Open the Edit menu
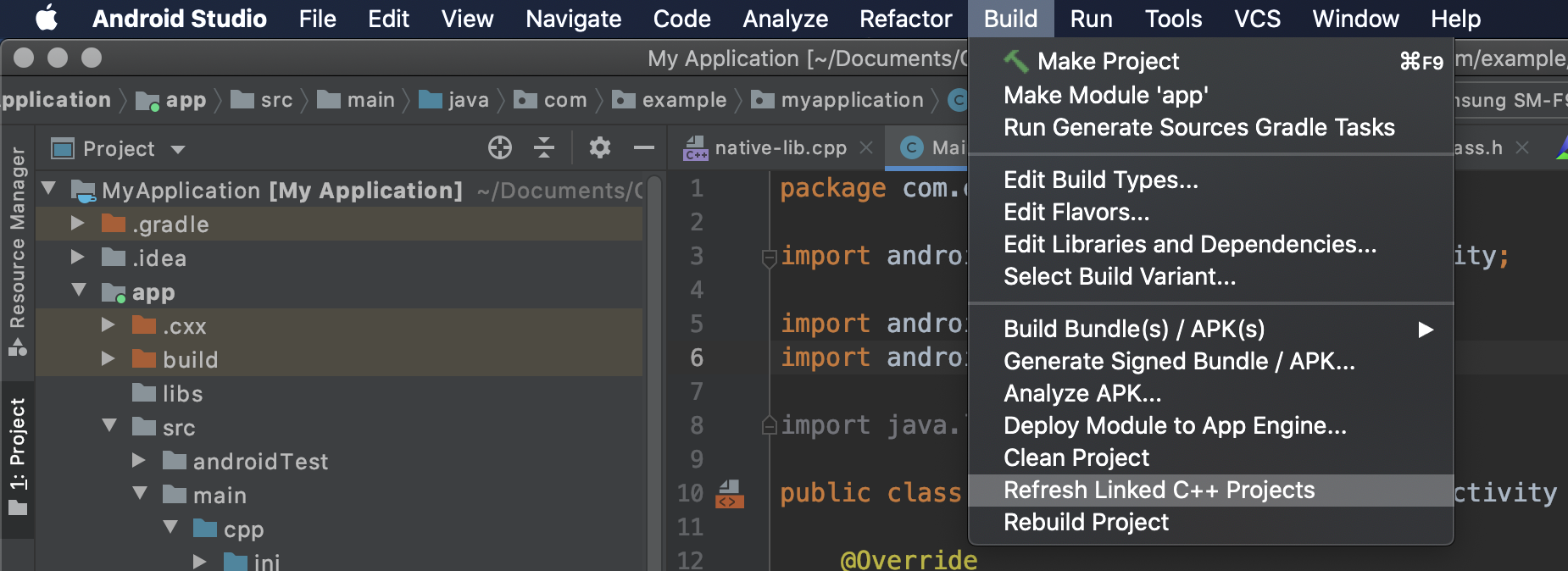 point(388,18)
